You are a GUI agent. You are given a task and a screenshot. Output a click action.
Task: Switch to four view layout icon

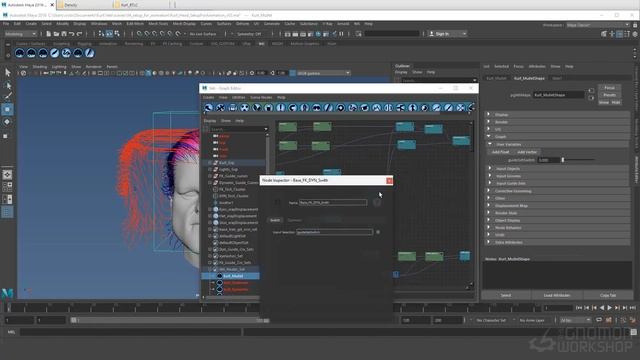[7, 187]
